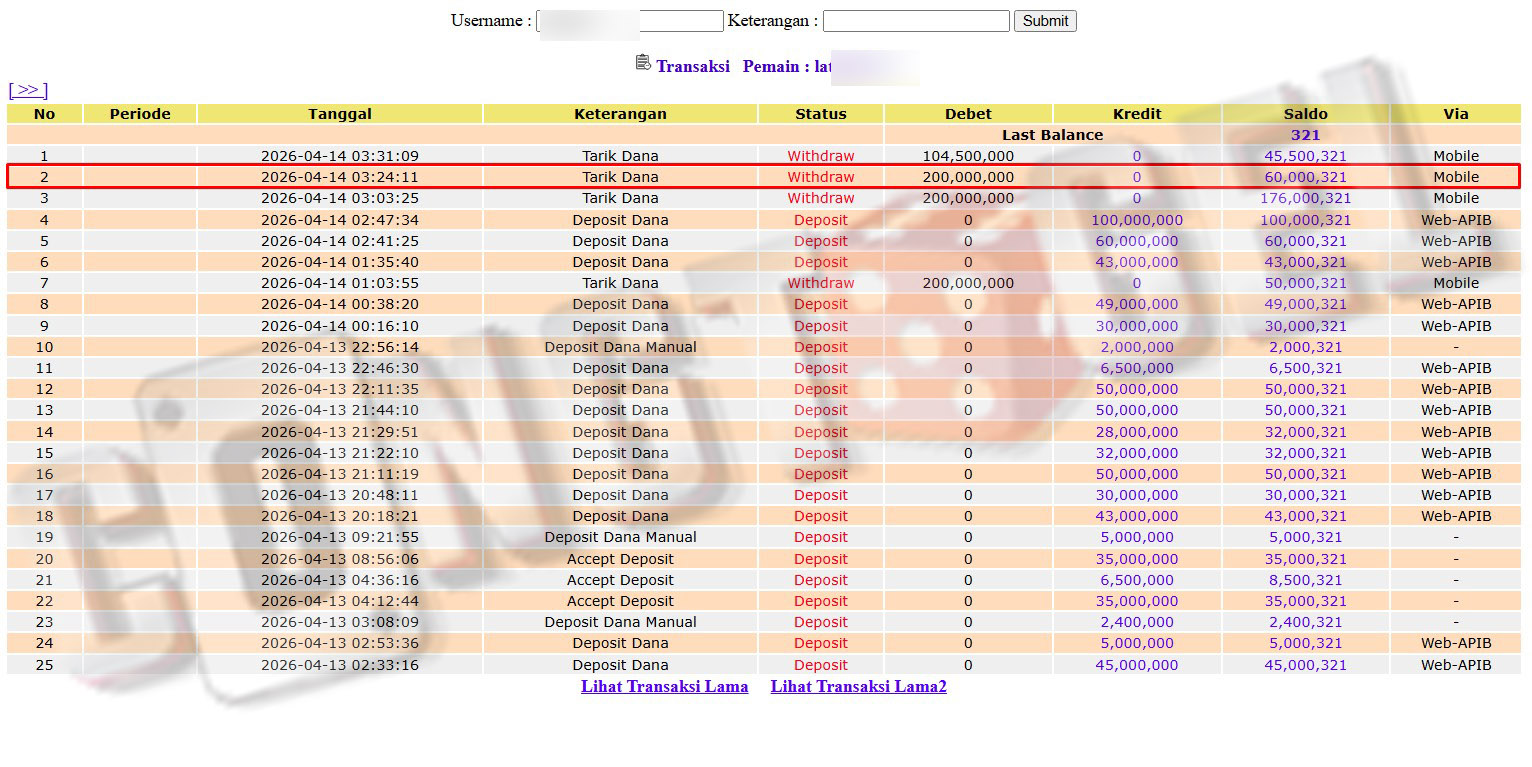
Task: Click the Last Balance label
Action: (1052, 135)
